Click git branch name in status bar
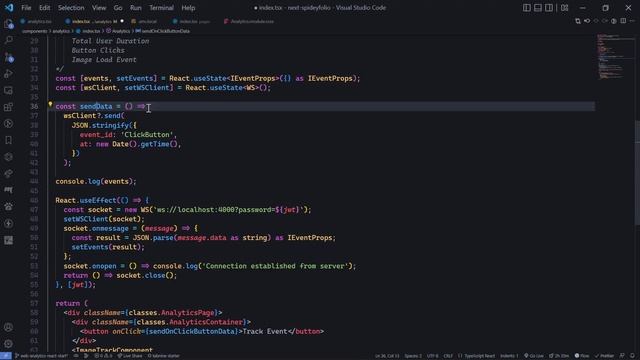 coord(41,356)
